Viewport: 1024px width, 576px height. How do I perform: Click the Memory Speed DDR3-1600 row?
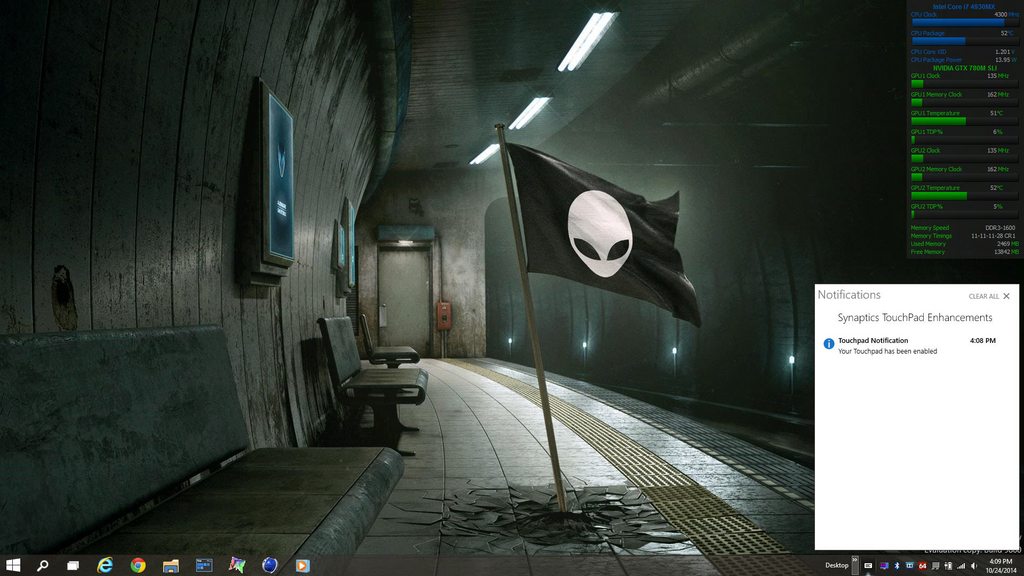(x=963, y=228)
